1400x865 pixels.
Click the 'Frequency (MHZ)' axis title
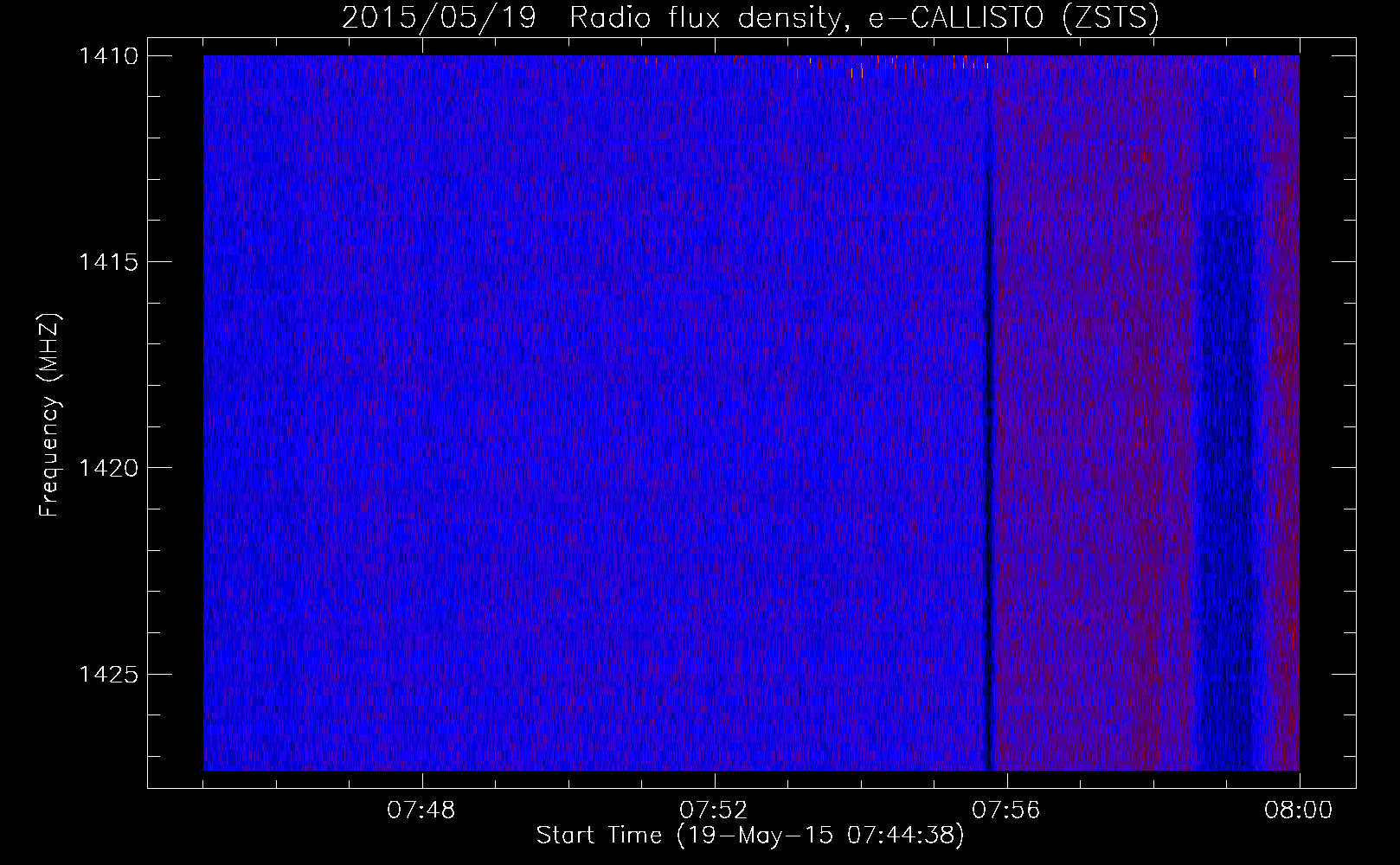pos(50,414)
